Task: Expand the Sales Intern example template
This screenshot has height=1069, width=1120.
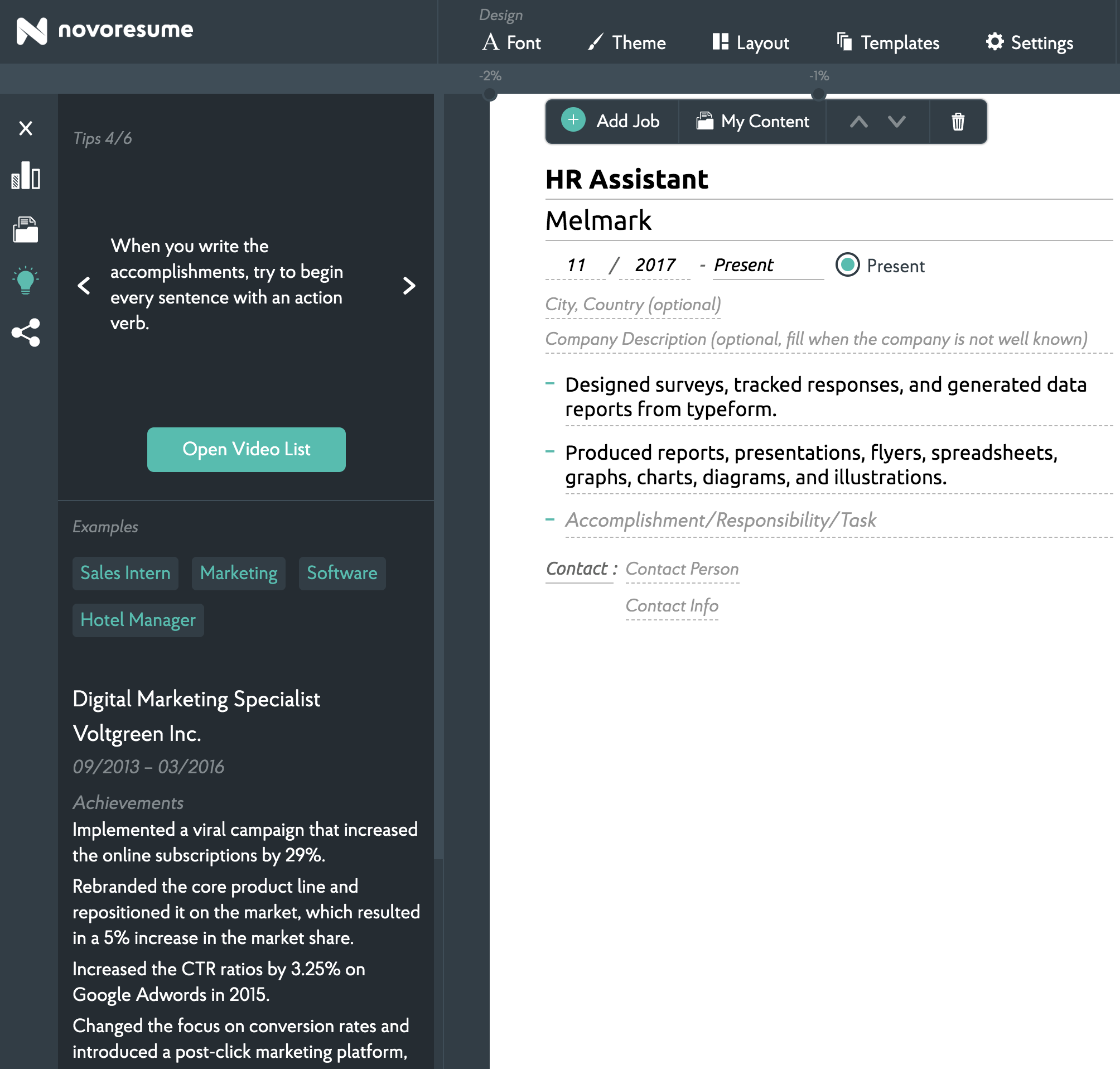Action: coord(124,573)
